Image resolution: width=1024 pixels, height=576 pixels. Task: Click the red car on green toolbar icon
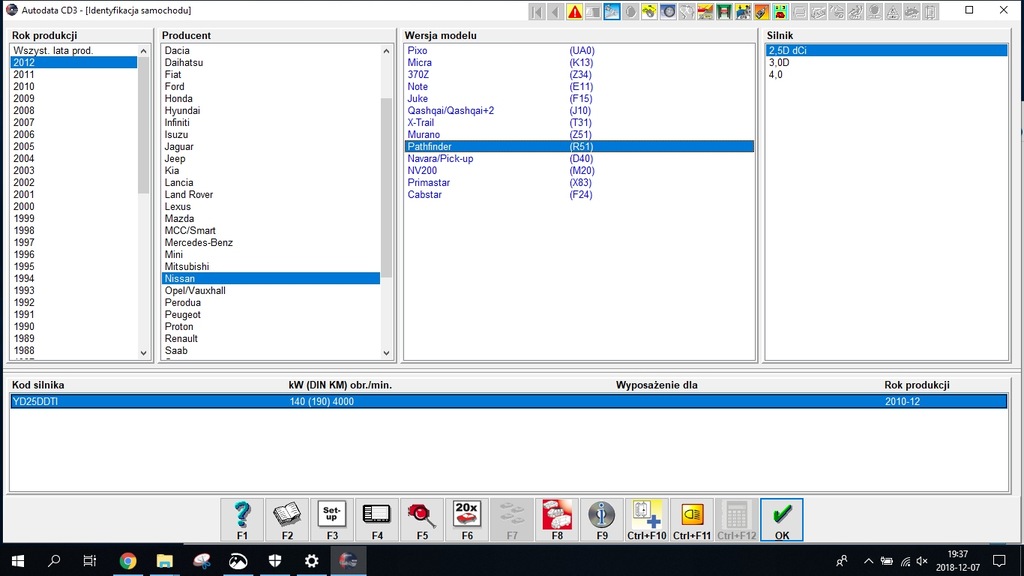pos(780,11)
